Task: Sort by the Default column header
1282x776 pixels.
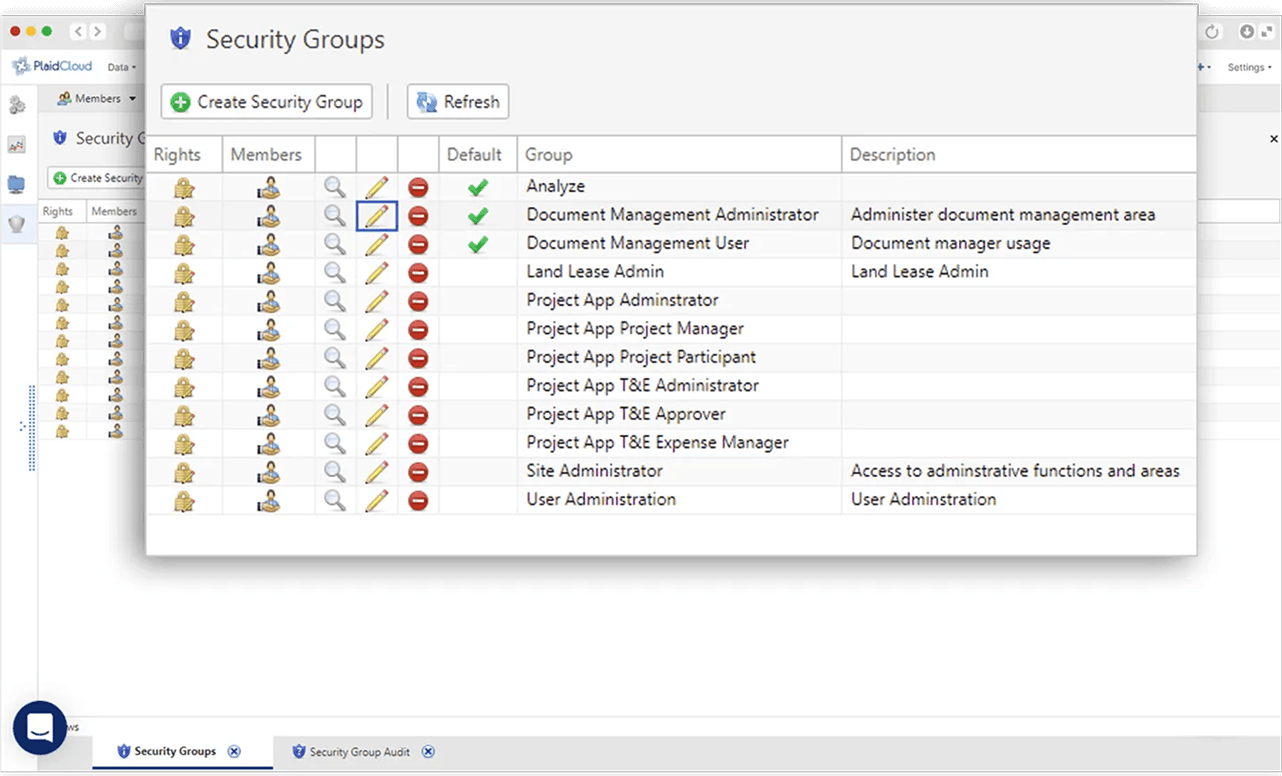Action: (x=478, y=155)
